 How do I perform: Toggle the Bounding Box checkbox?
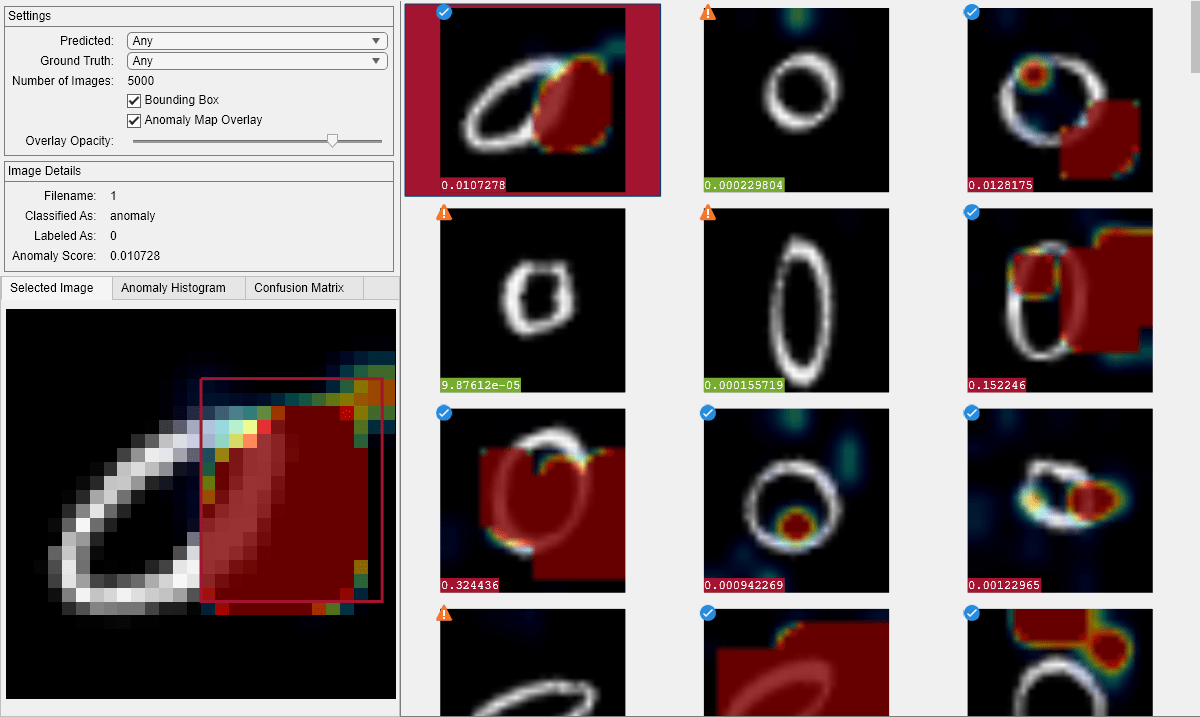click(x=134, y=100)
